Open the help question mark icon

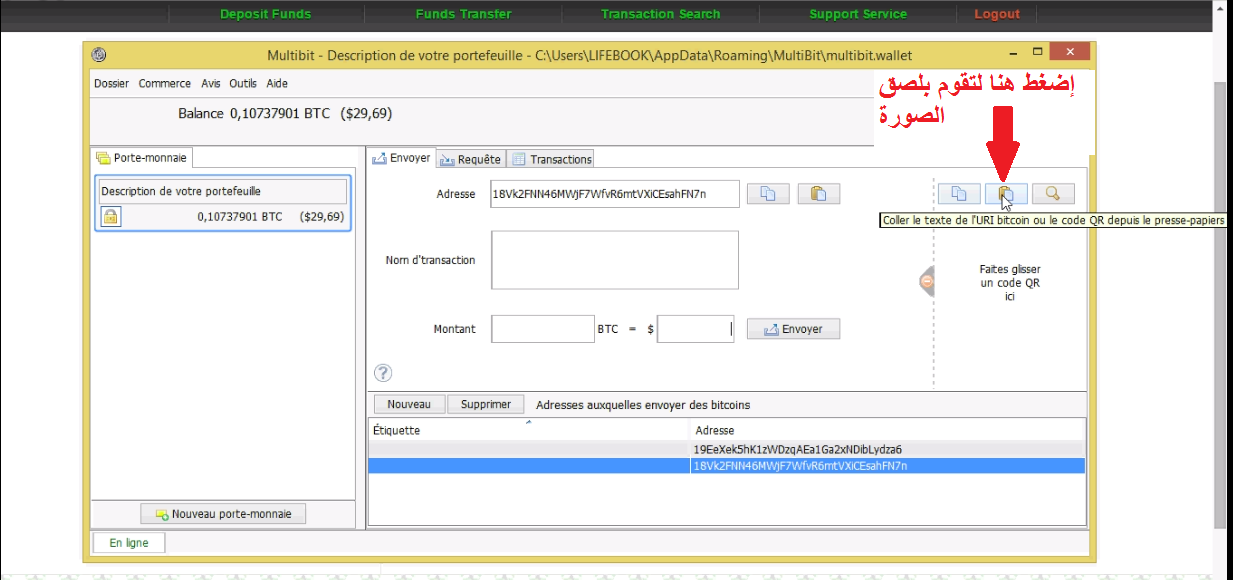click(x=383, y=373)
